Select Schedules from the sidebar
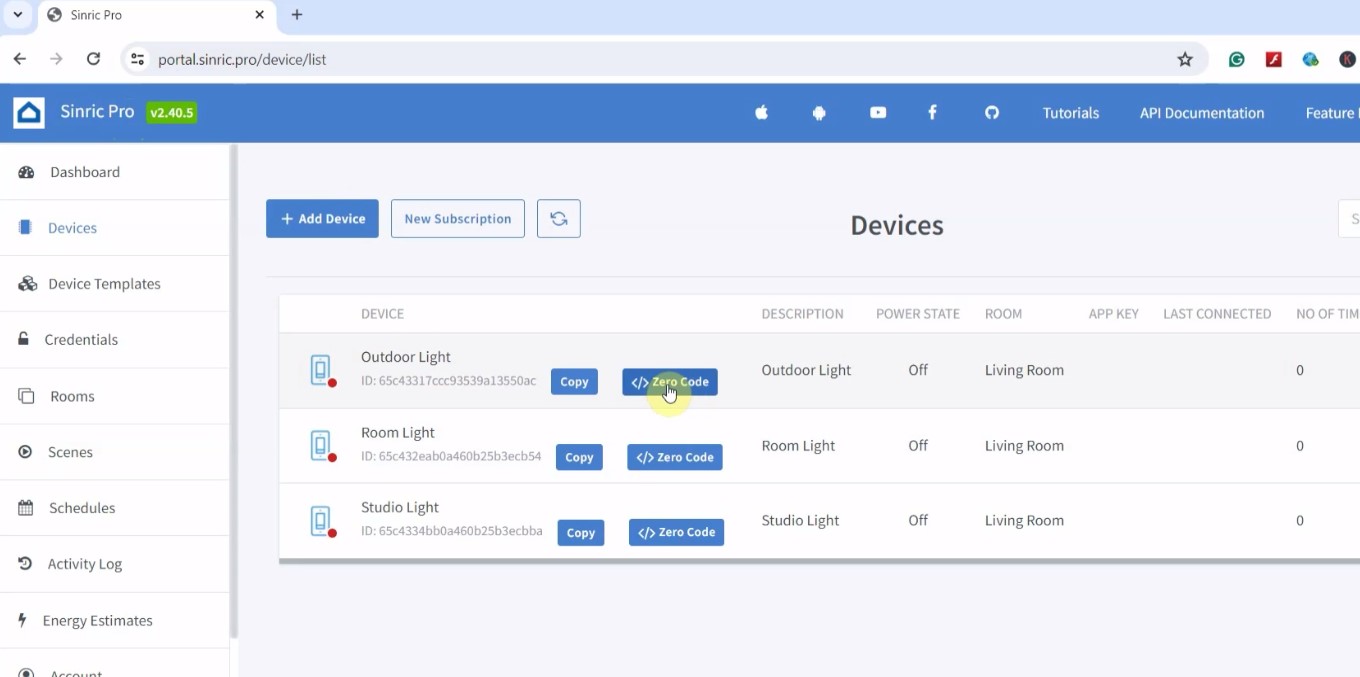 tap(82, 508)
